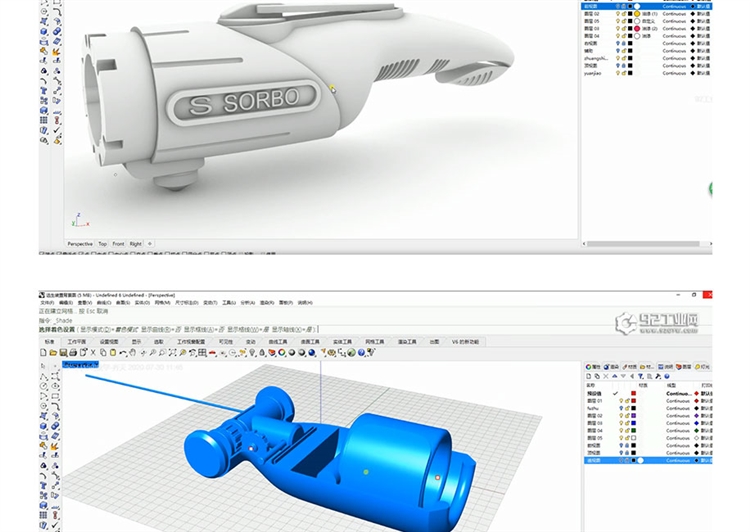Select Perspective viewport tab in upper window
Screen dimensions: 750x532
coord(80,244)
